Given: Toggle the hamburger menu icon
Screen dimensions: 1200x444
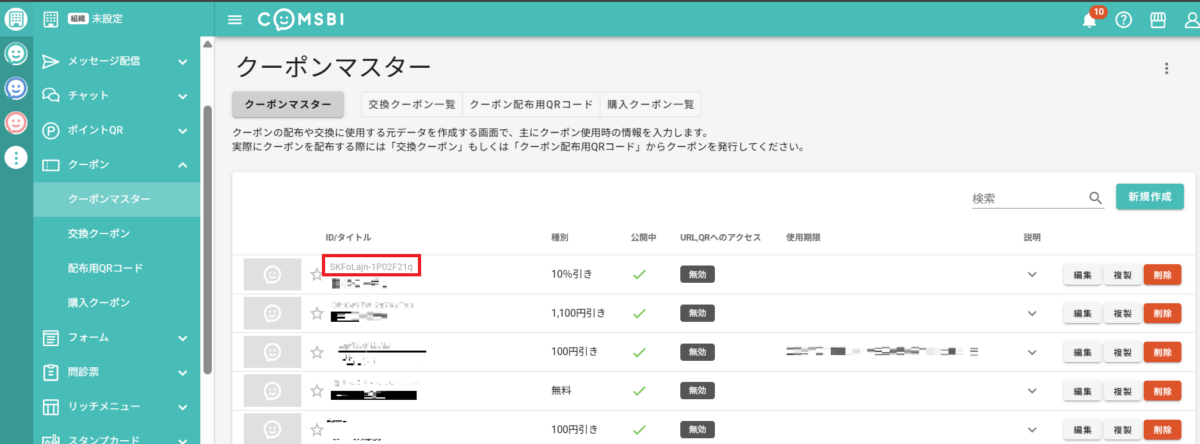Looking at the screenshot, I should click(x=235, y=20).
